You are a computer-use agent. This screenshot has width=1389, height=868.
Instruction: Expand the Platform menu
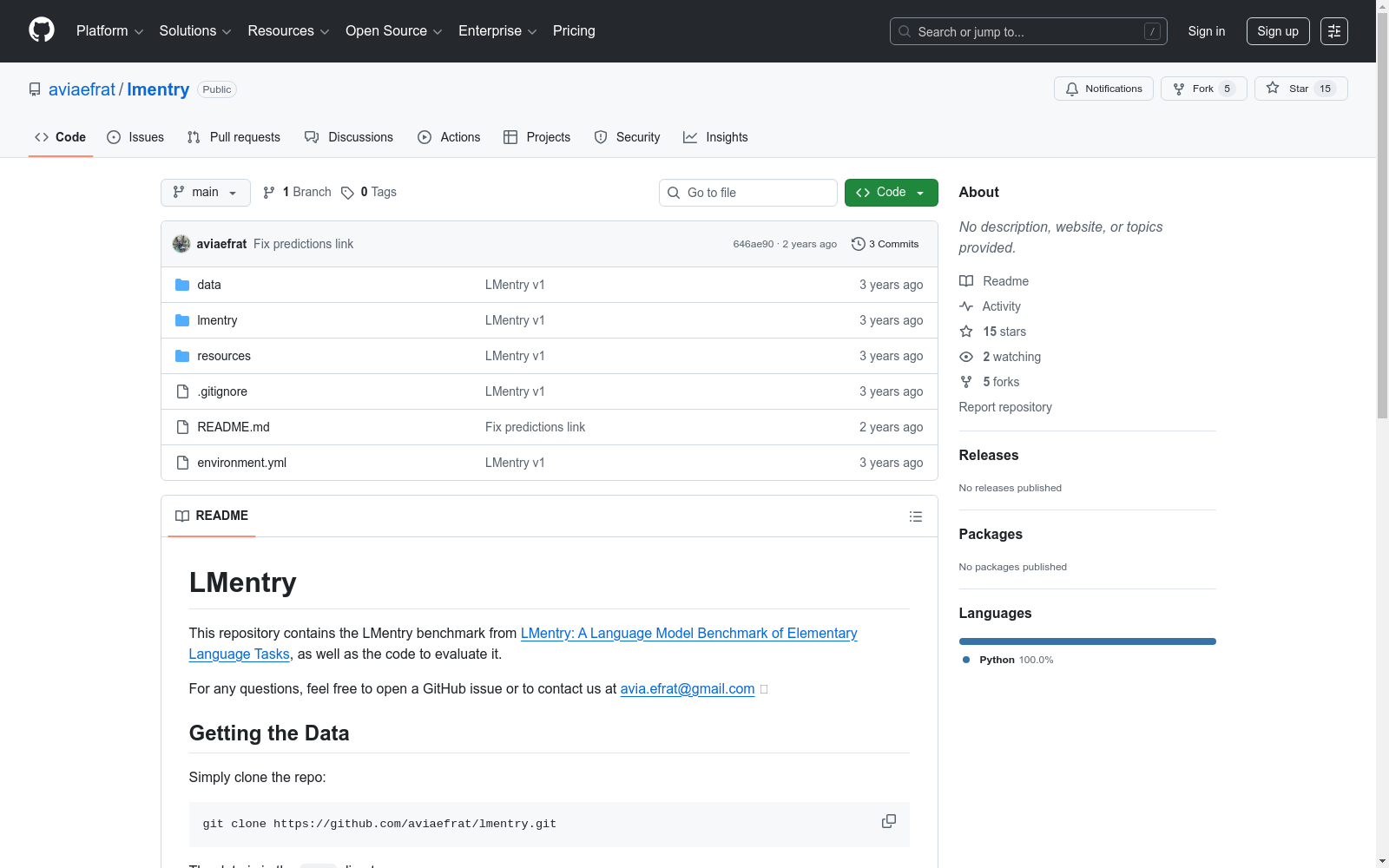pos(109,31)
